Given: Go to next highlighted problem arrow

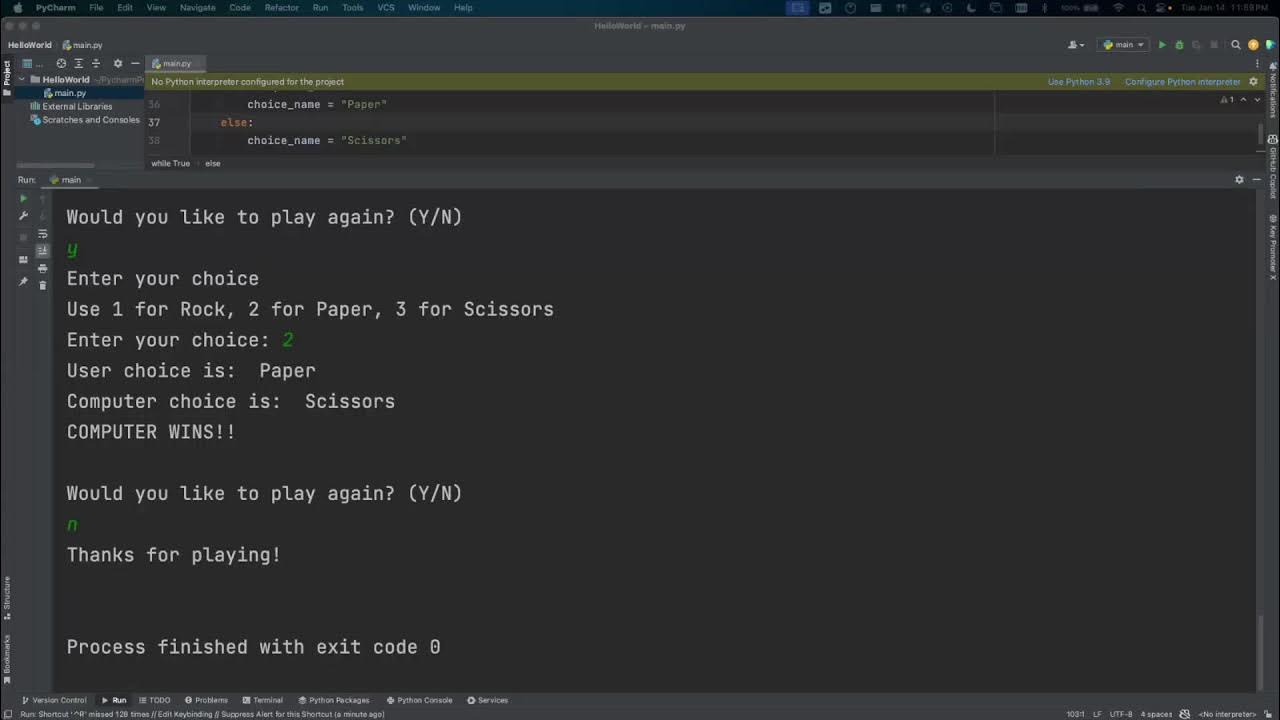Looking at the screenshot, I should [1258, 100].
